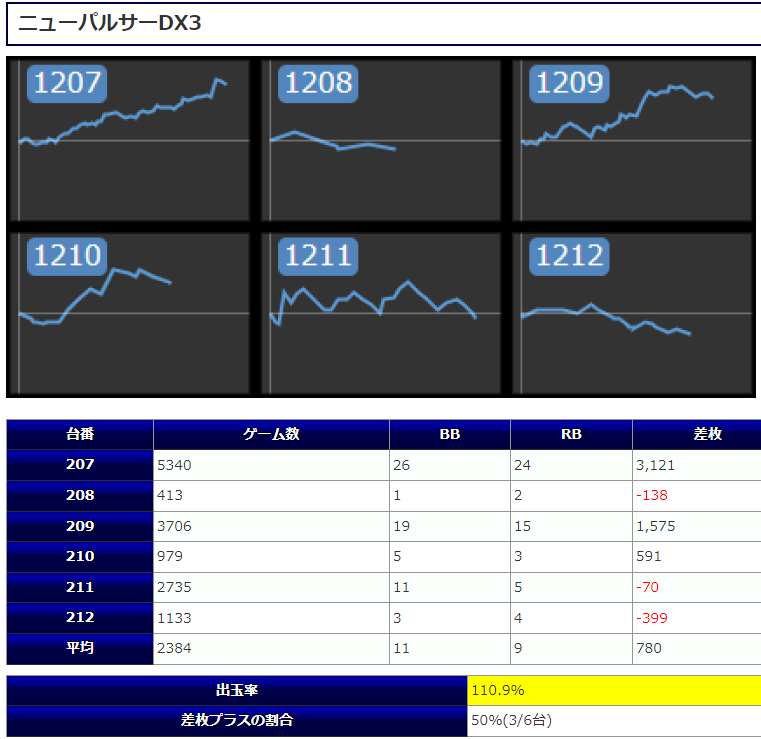Click red difference value -399
The height and width of the screenshot is (739, 761).
697,618
